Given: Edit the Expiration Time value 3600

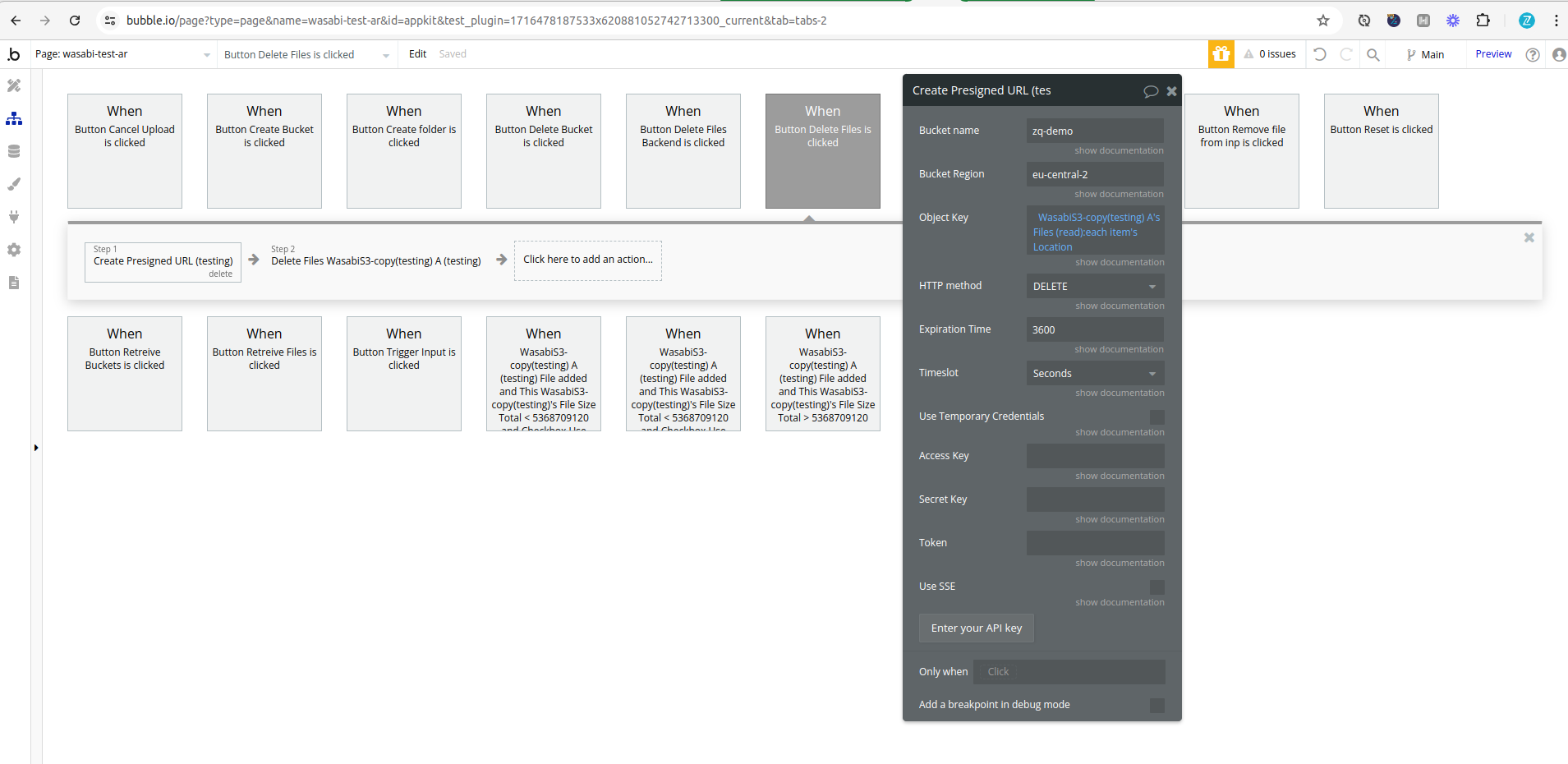Looking at the screenshot, I should (x=1095, y=329).
